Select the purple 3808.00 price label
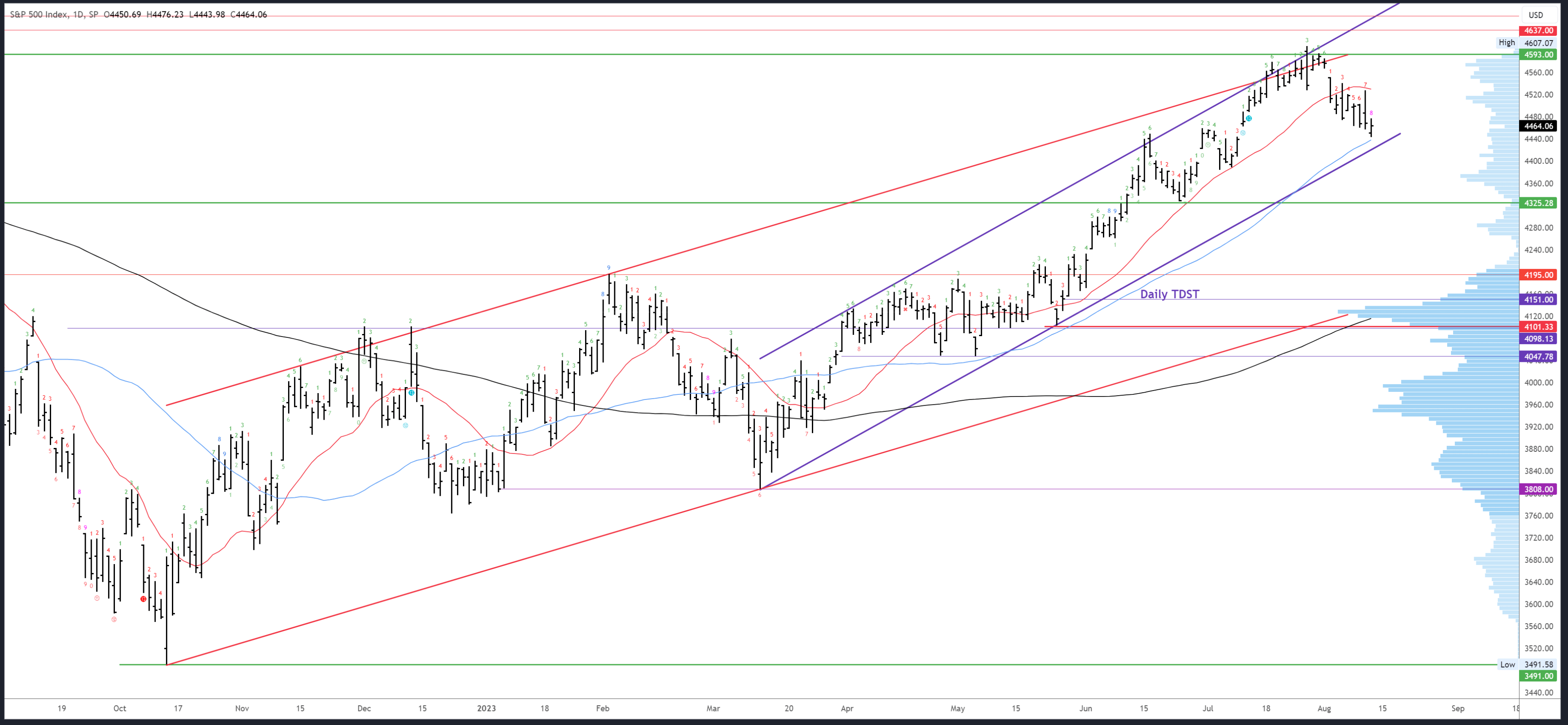 pyautogui.click(x=1538, y=489)
